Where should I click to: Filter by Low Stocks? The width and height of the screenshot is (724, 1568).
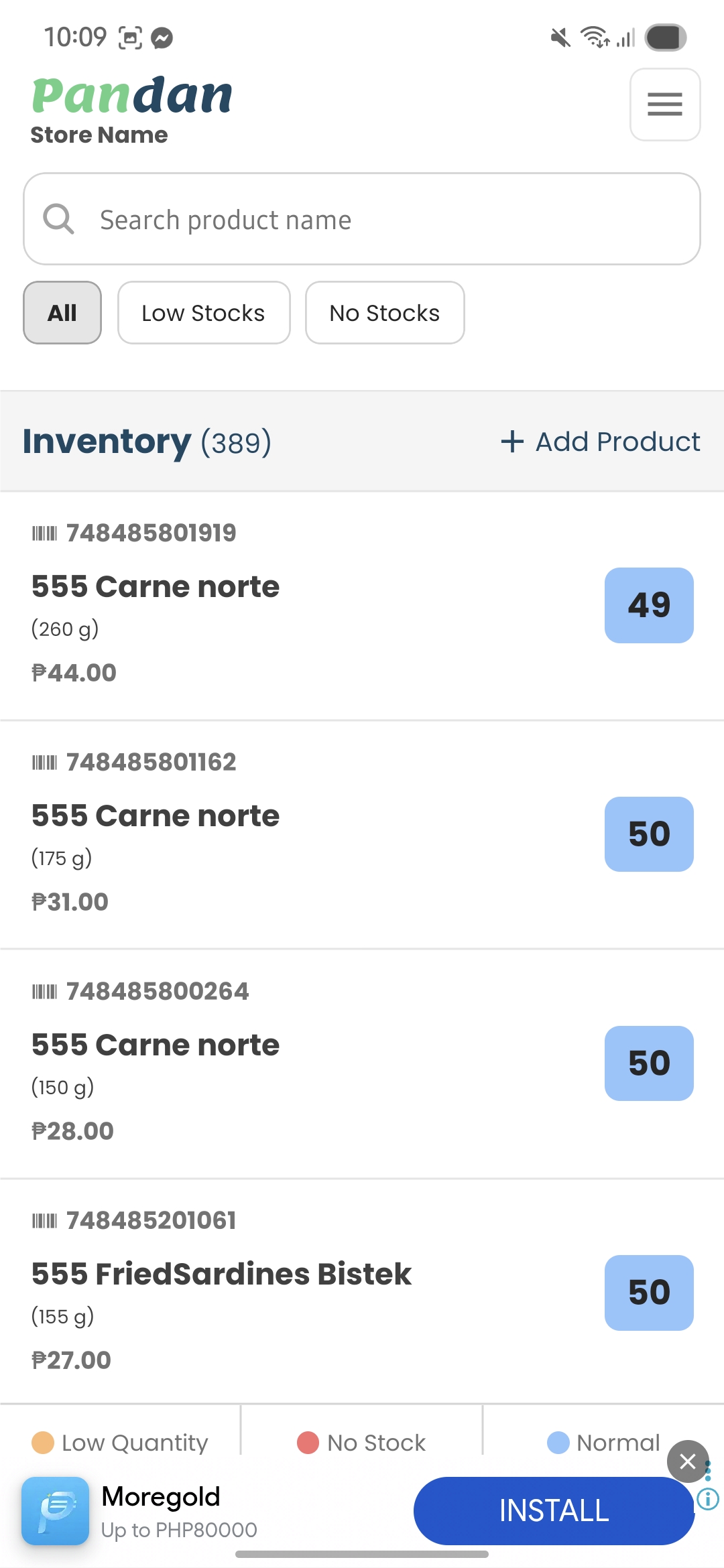point(204,313)
